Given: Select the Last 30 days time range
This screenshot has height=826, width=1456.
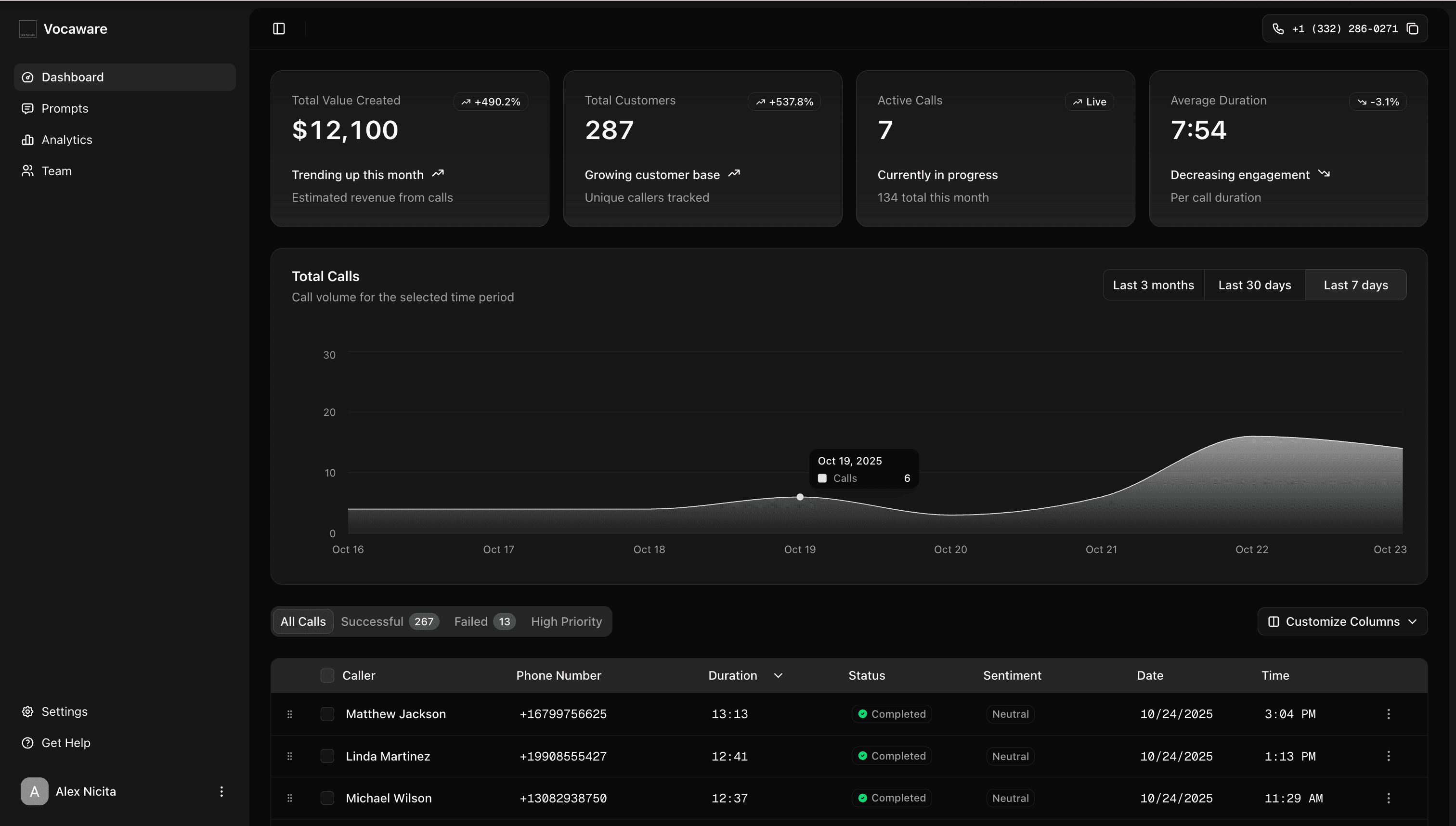Looking at the screenshot, I should pyautogui.click(x=1255, y=285).
